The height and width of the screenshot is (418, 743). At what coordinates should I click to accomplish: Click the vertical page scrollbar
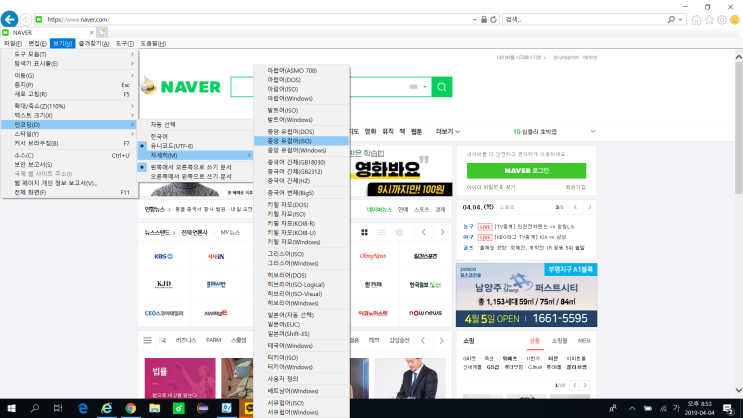pyautogui.click(x=738, y=128)
